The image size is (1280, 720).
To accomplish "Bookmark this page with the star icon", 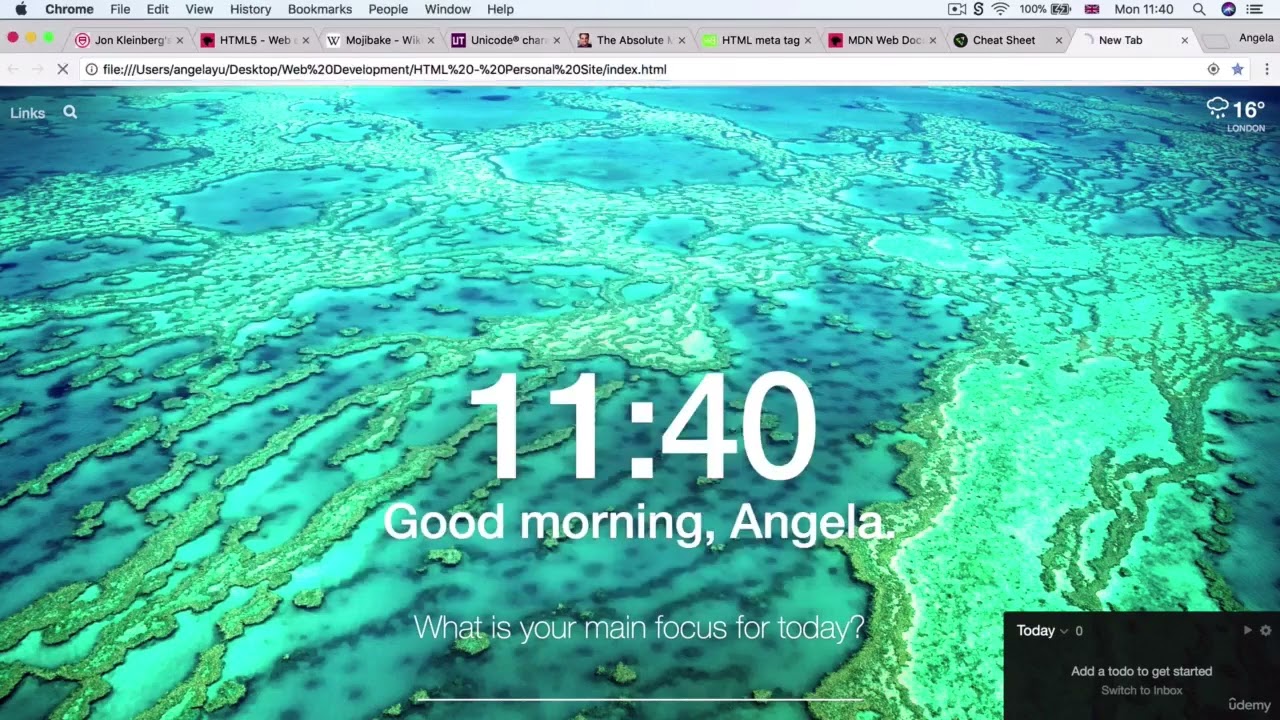I will coord(1237,69).
